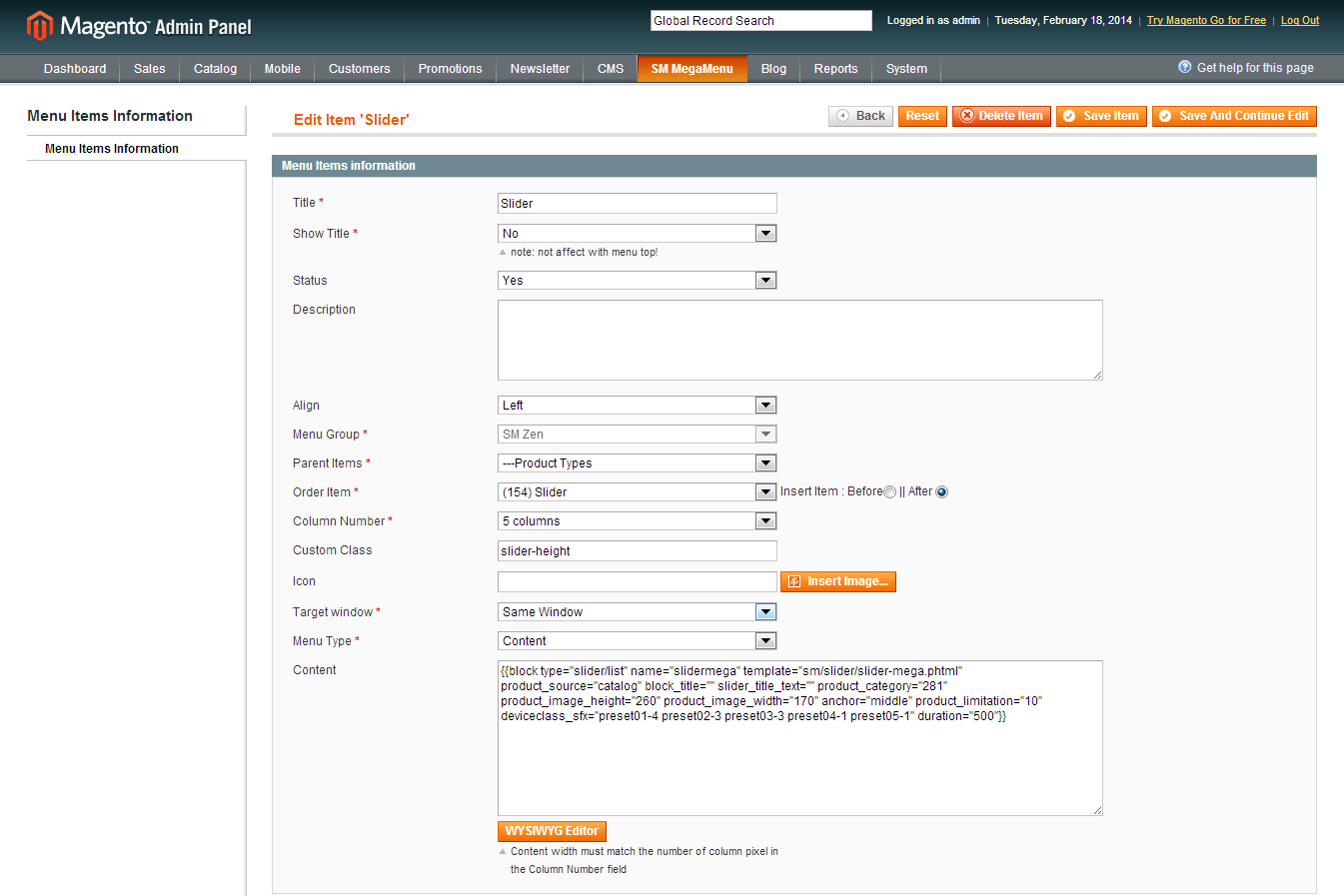Click the Content textarea resize handle
This screenshot has height=896, width=1344.
1097,810
